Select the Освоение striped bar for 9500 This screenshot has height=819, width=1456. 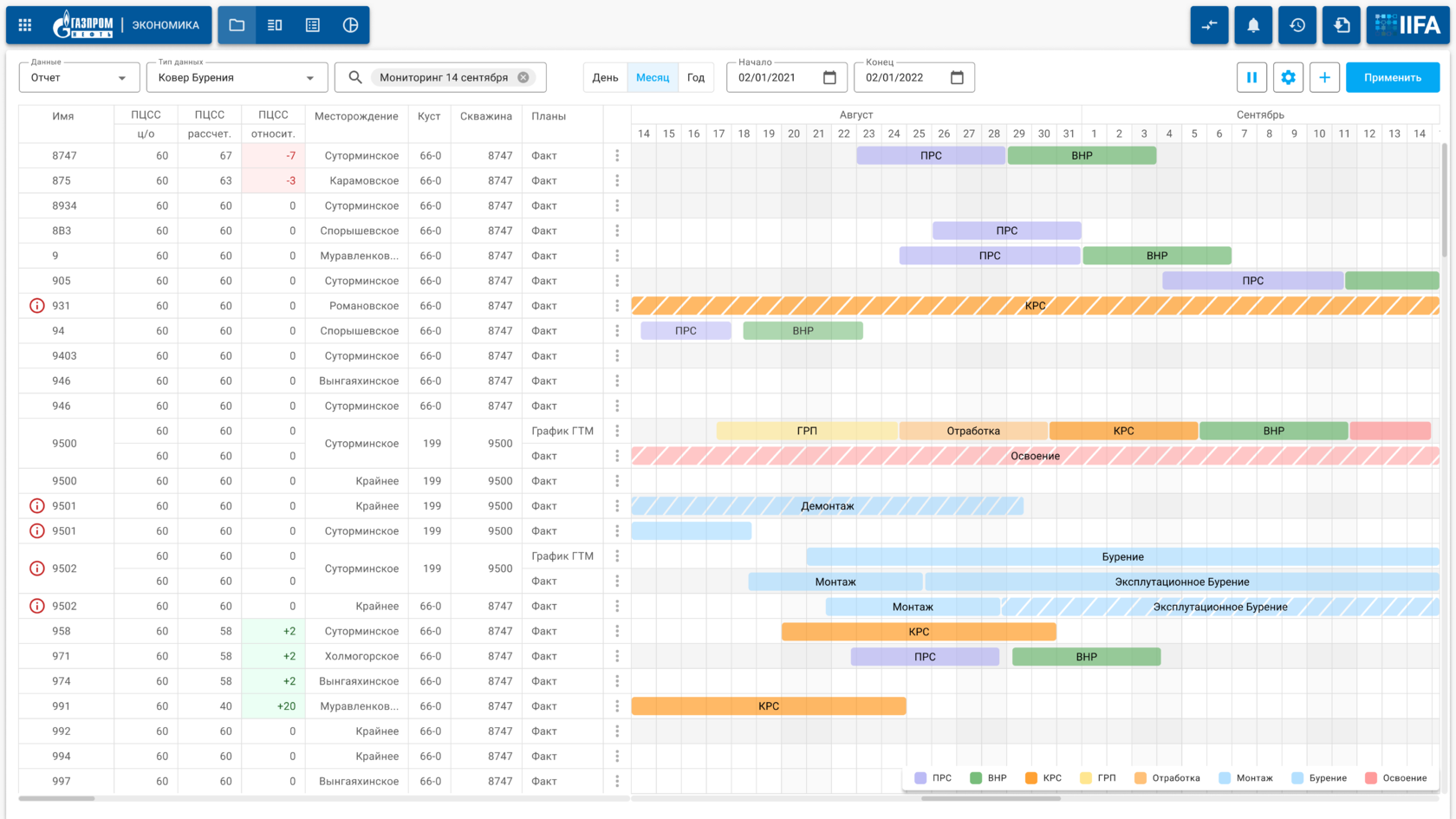(1035, 456)
